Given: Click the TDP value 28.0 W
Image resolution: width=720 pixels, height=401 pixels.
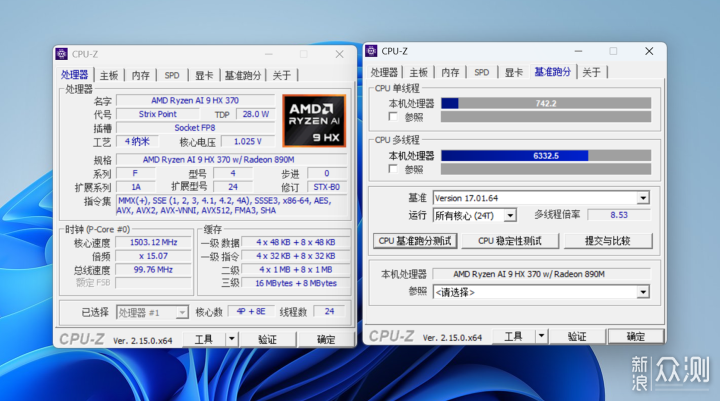Looking at the screenshot, I should (255, 114).
